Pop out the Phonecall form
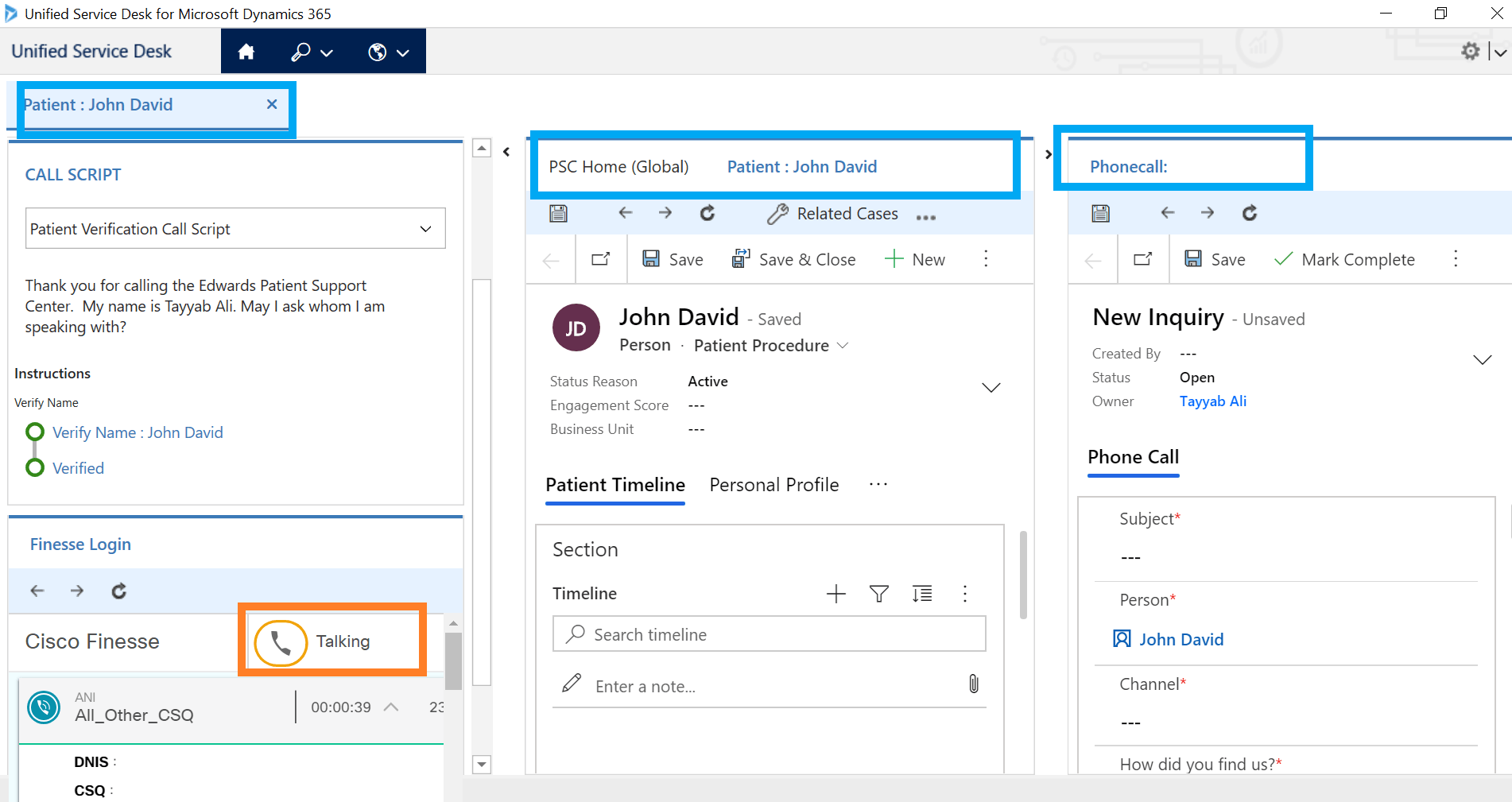The image size is (1512, 802). 1142,259
